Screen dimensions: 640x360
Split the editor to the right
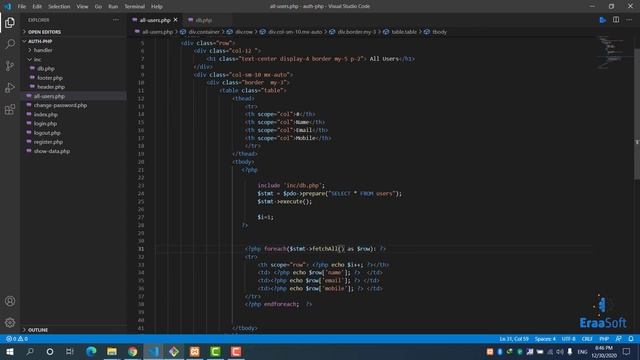(616, 20)
